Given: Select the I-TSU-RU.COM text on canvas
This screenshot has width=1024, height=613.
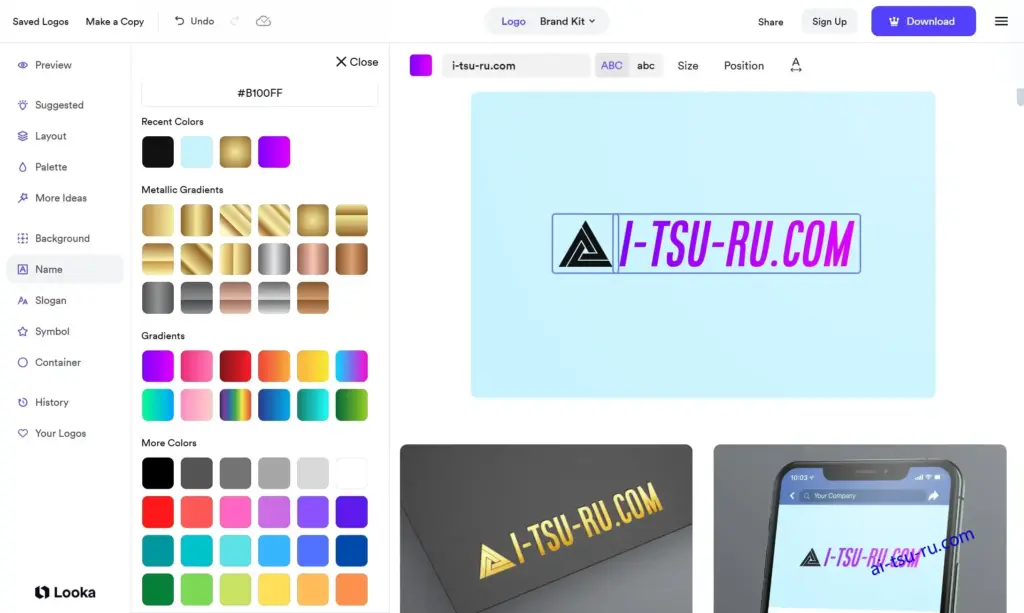Looking at the screenshot, I should (x=736, y=244).
